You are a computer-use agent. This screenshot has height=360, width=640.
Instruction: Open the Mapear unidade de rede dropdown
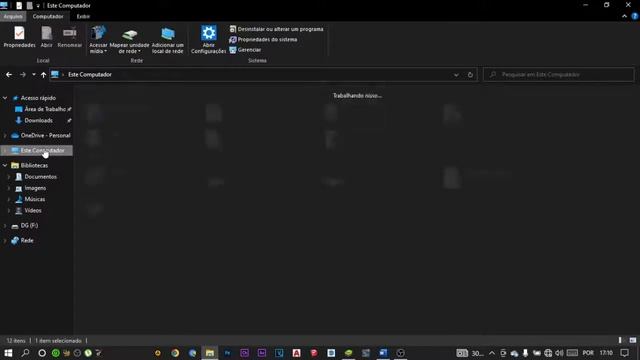(129, 40)
